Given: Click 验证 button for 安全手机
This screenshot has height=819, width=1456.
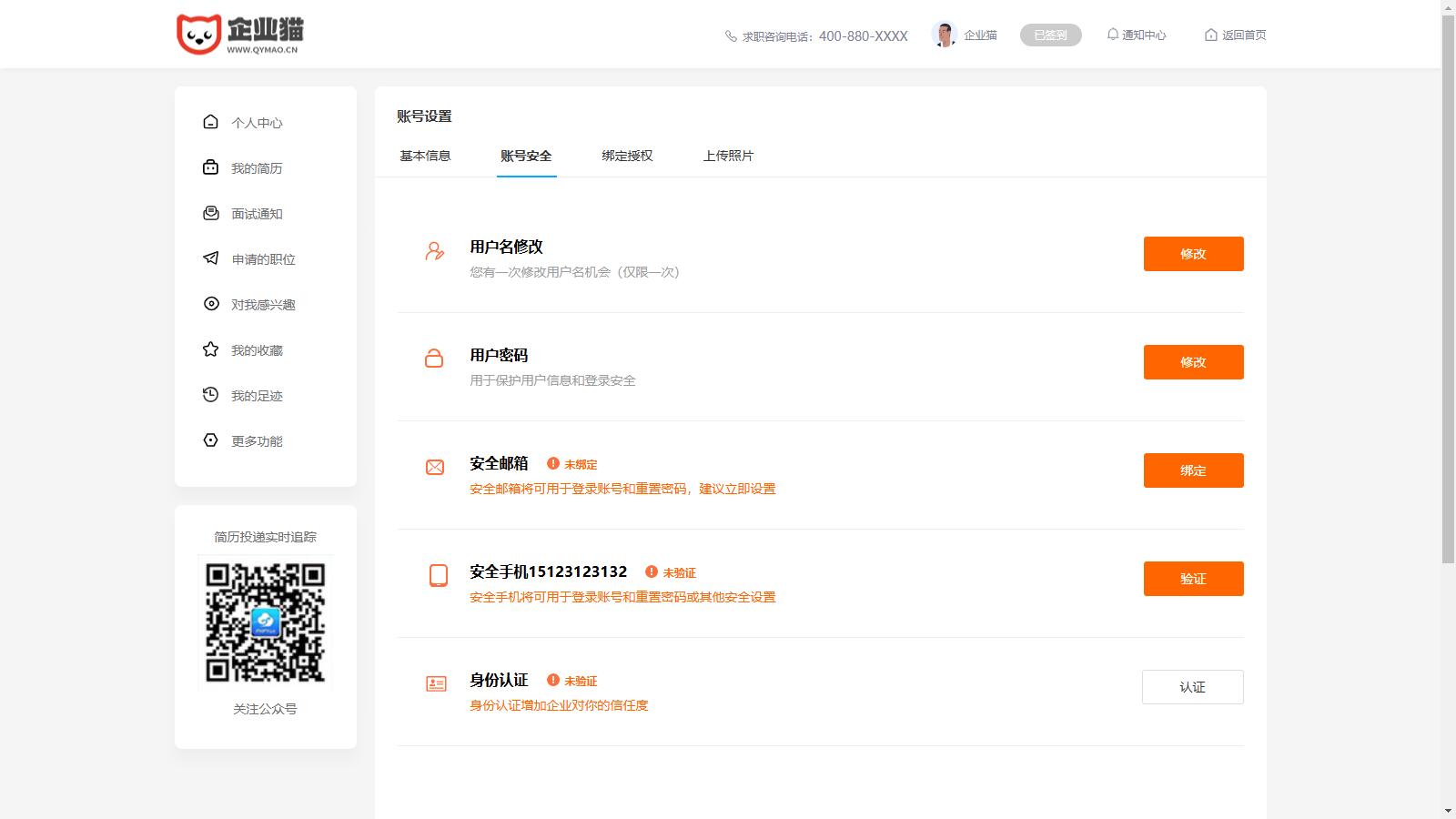Looking at the screenshot, I should click(x=1193, y=579).
